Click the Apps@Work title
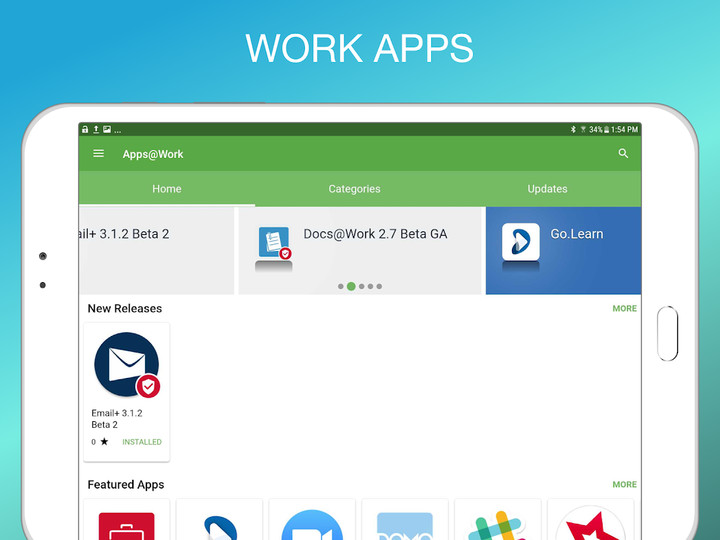Viewport: 720px width, 540px height. click(x=153, y=154)
